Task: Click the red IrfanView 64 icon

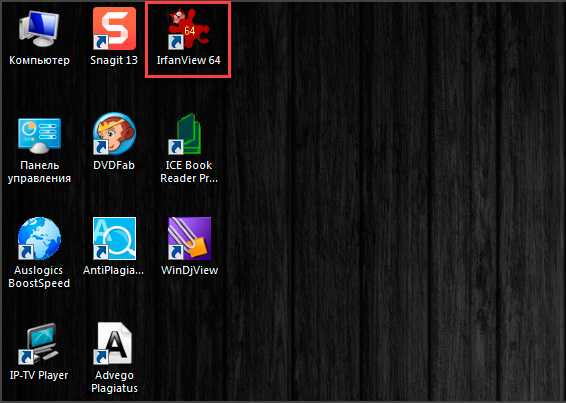Action: [189, 28]
